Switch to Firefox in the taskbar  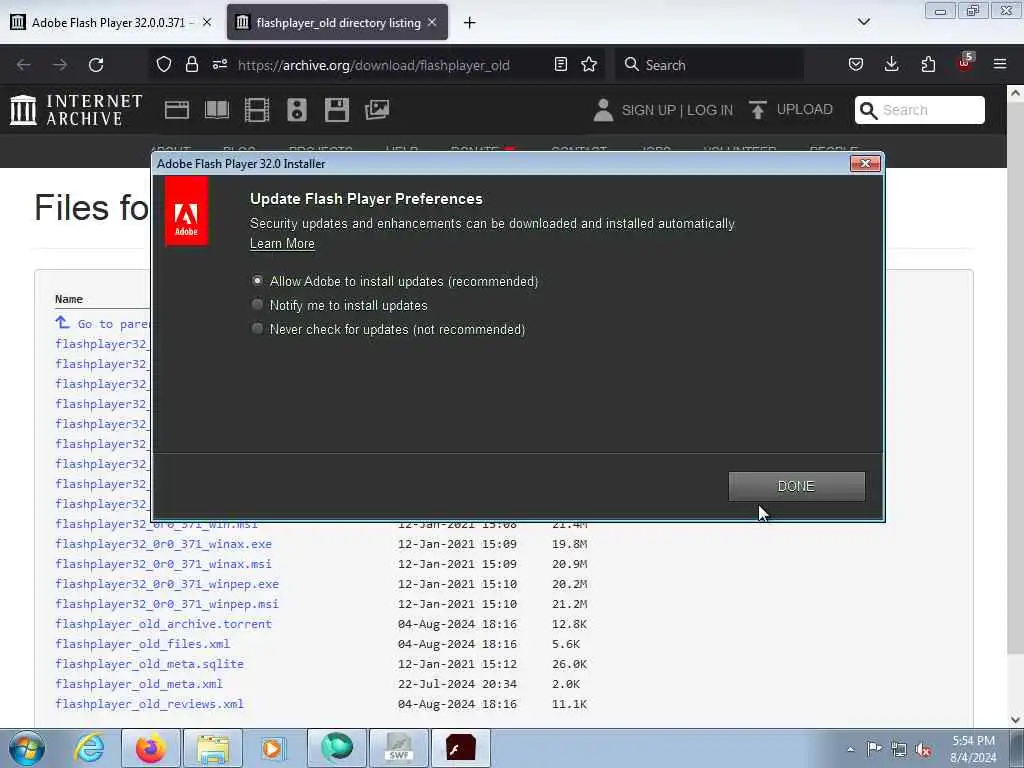click(151, 748)
